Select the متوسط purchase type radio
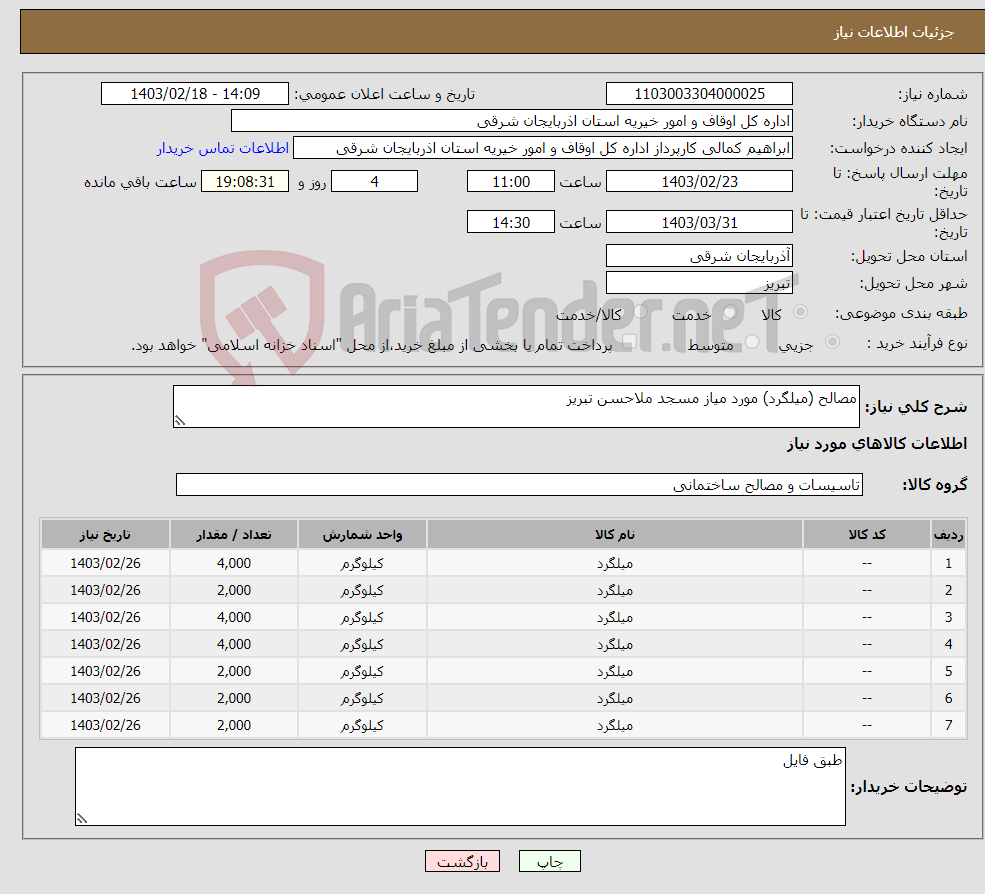This screenshot has width=985, height=894. 752,342
